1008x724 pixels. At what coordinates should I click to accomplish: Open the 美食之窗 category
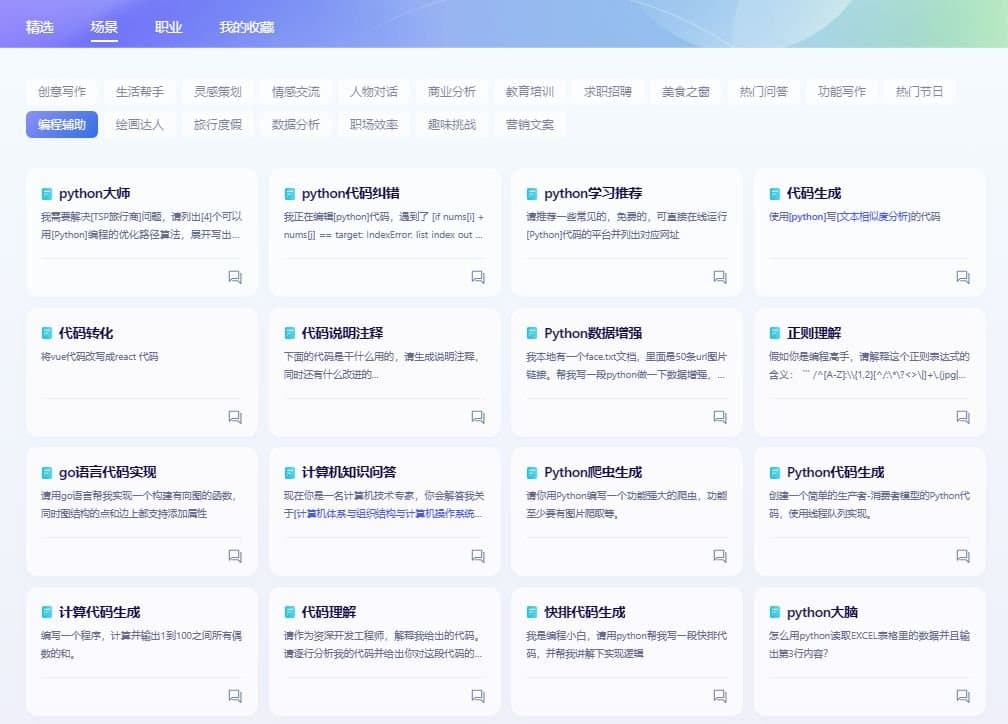686,91
